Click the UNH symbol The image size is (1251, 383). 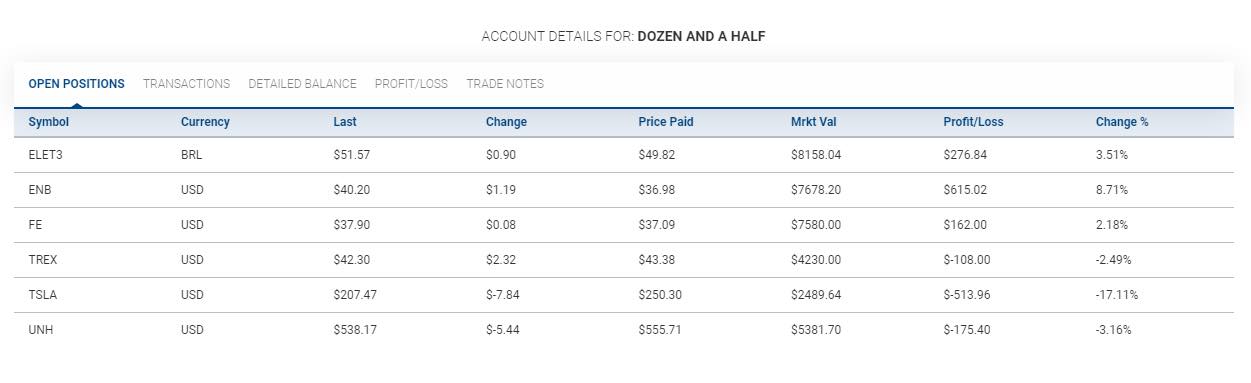click(x=40, y=330)
